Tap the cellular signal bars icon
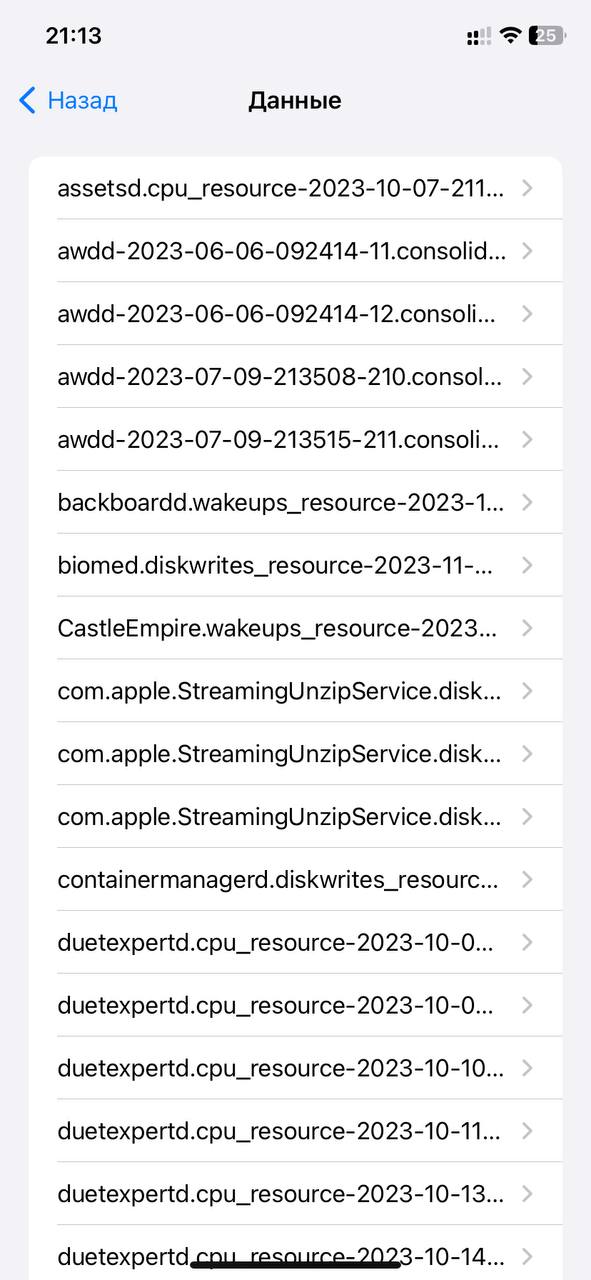 [x=479, y=37]
